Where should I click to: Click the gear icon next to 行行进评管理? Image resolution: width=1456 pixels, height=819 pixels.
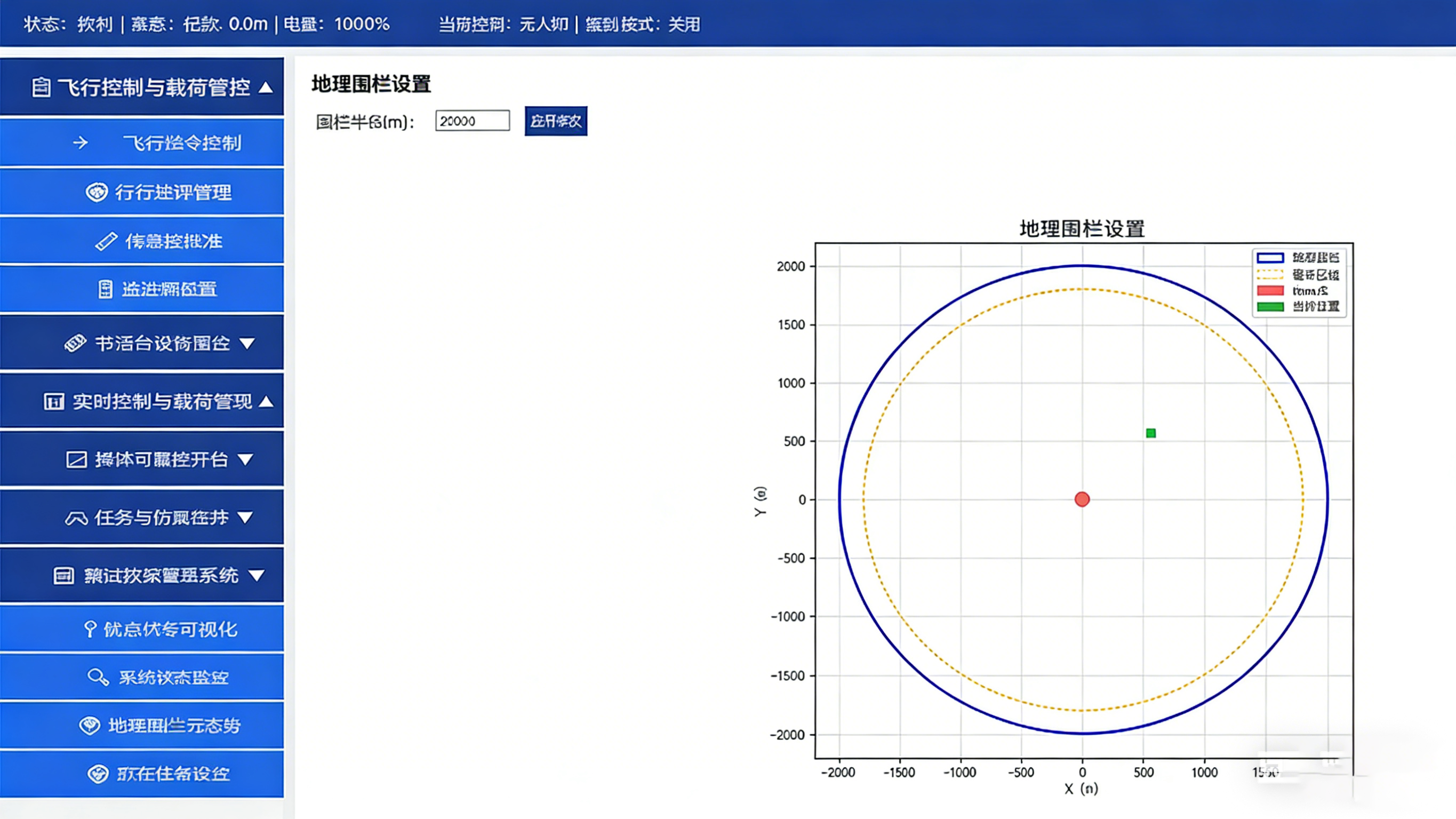pos(98,192)
